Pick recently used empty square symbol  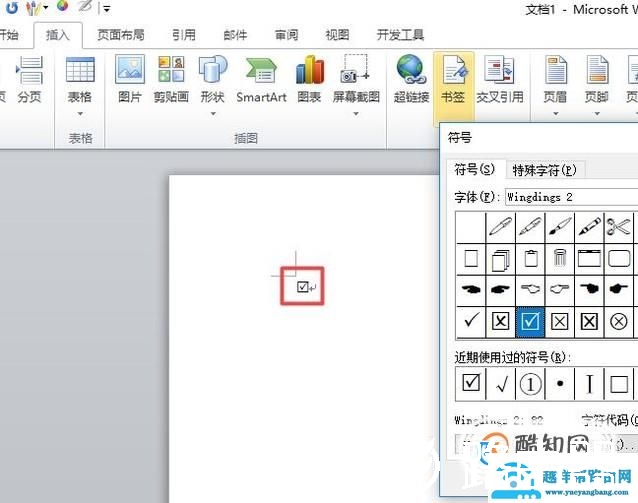pyautogui.click(x=619, y=383)
